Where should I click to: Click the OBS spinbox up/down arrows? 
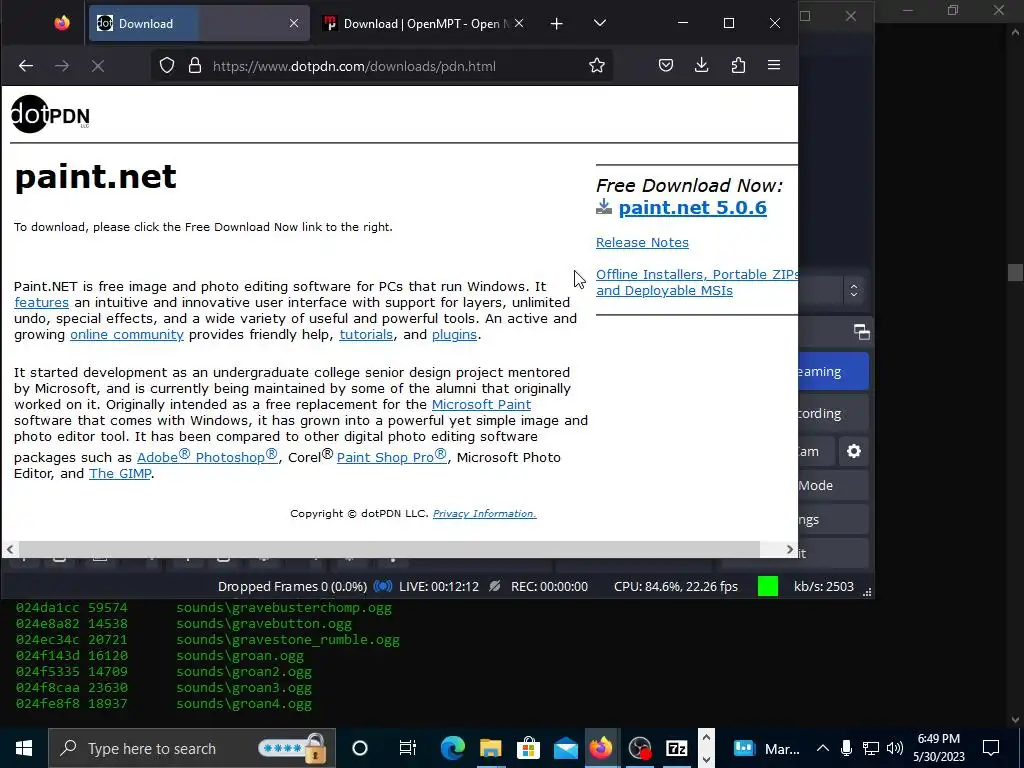tap(854, 291)
